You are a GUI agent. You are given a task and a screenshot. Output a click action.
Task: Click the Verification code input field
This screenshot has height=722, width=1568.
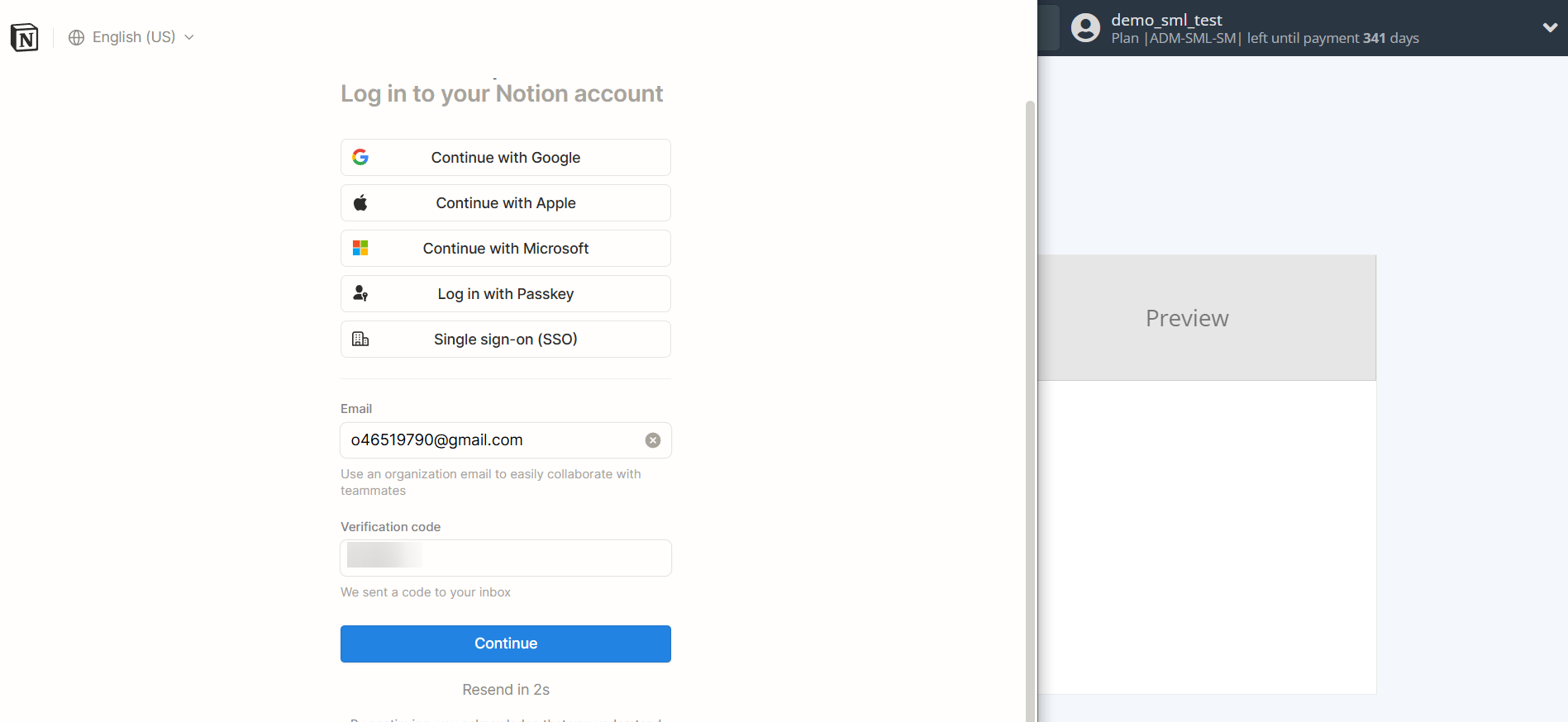(505, 558)
